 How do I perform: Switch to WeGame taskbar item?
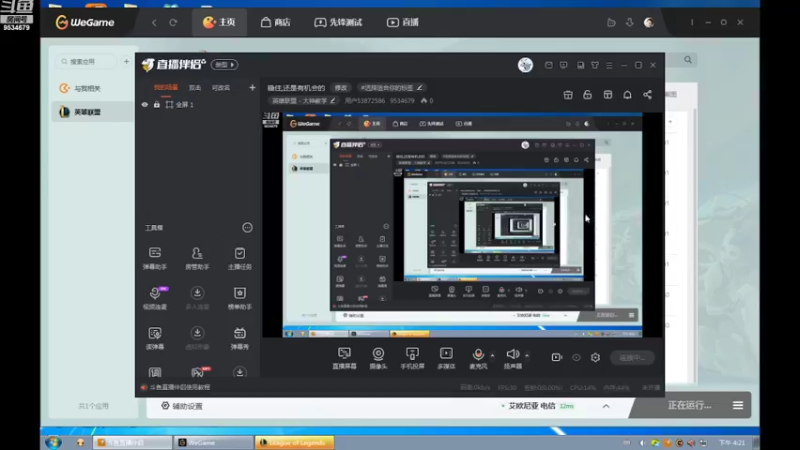point(213,442)
